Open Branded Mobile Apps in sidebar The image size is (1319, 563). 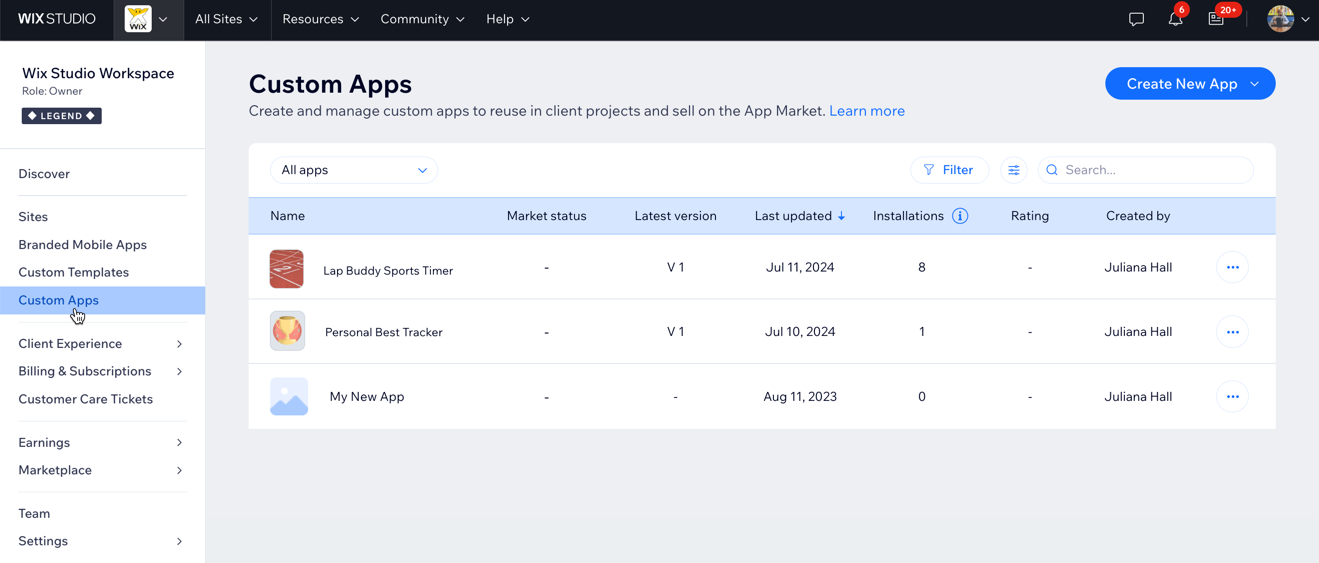pyautogui.click(x=82, y=245)
